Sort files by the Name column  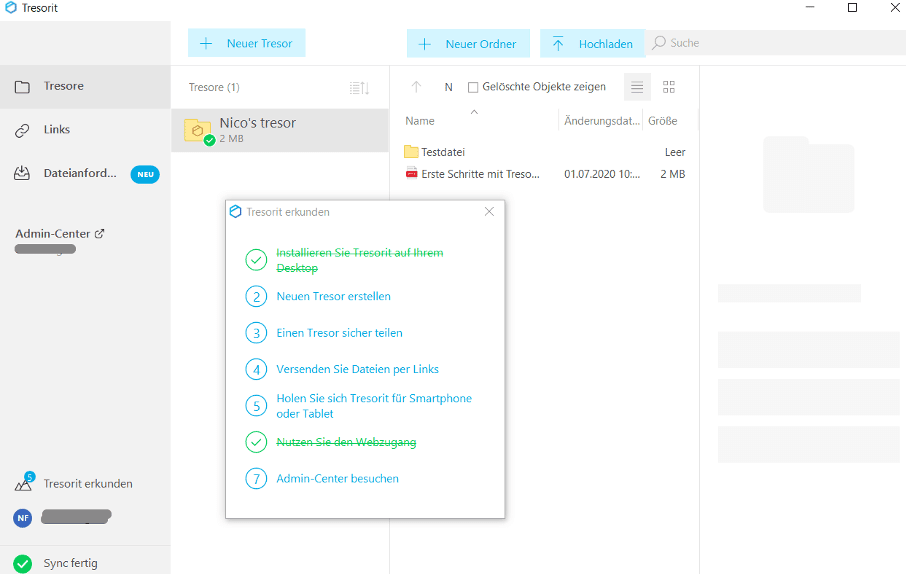pyautogui.click(x=420, y=121)
